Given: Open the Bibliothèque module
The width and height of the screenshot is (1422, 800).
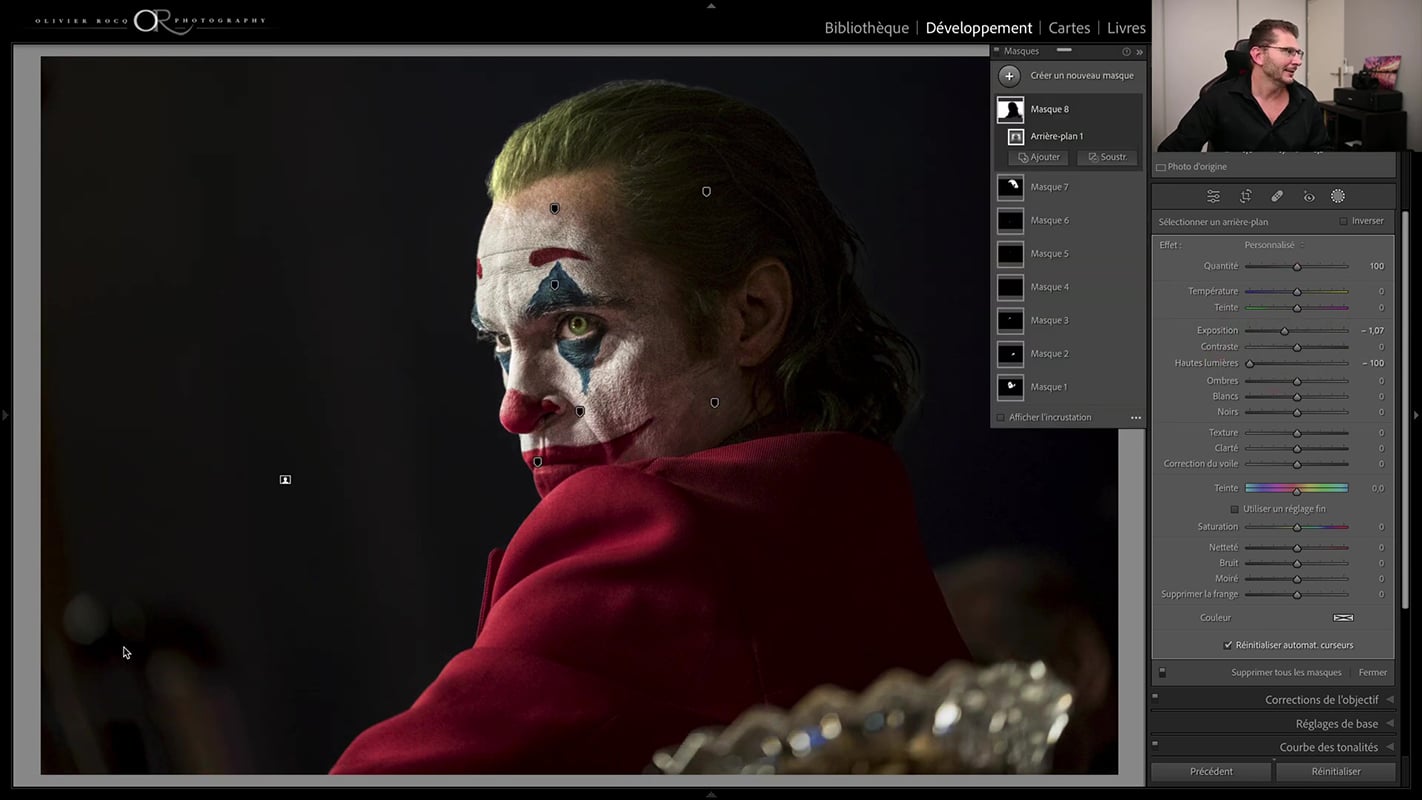Looking at the screenshot, I should coord(866,28).
